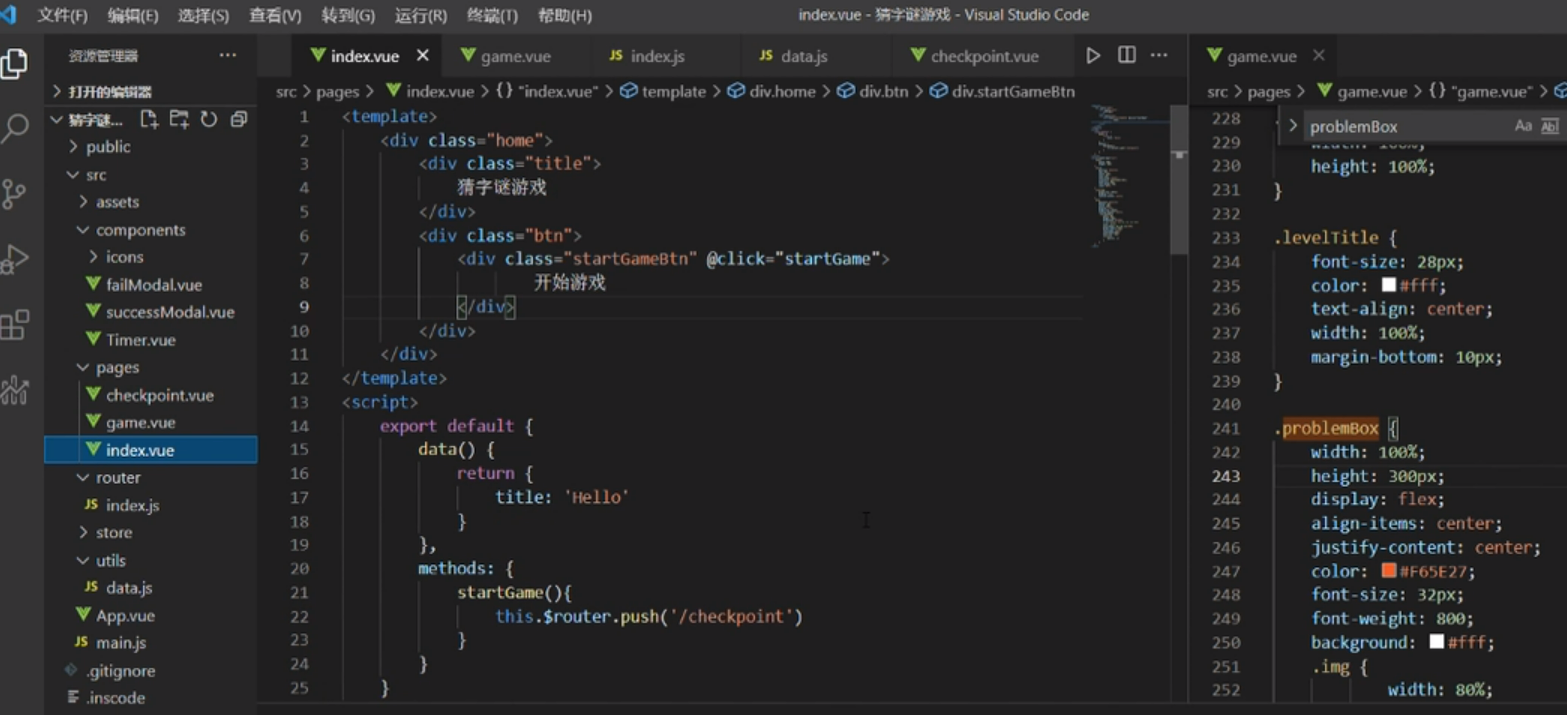Expand the assets folder
This screenshot has width=1567, height=715.
pyautogui.click(x=117, y=202)
